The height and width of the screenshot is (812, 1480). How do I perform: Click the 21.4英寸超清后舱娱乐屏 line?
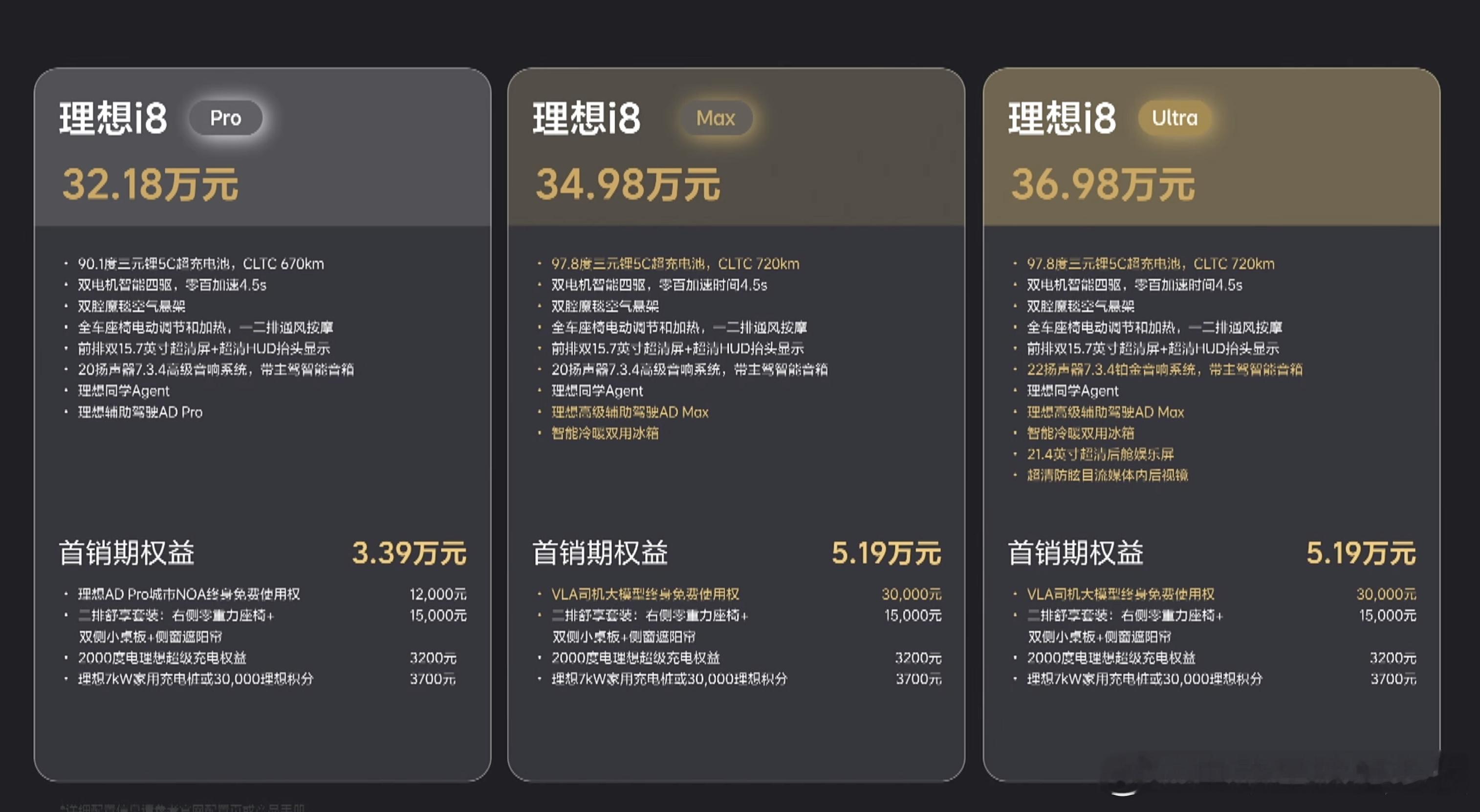point(1100,454)
